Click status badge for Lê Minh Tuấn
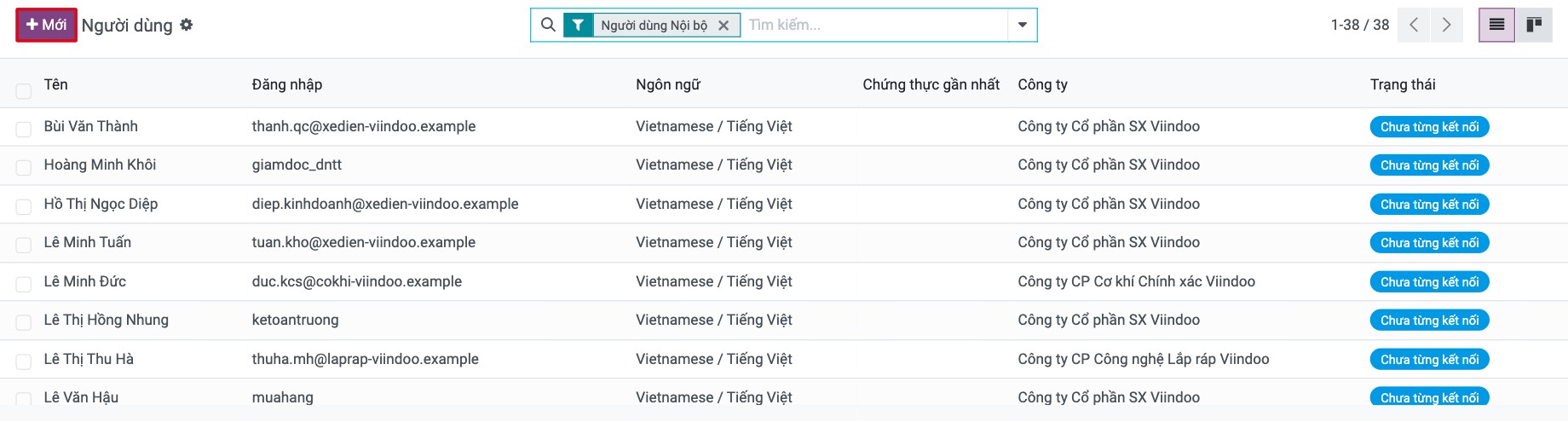Screen dimensions: 1568x422 (x=1429, y=243)
